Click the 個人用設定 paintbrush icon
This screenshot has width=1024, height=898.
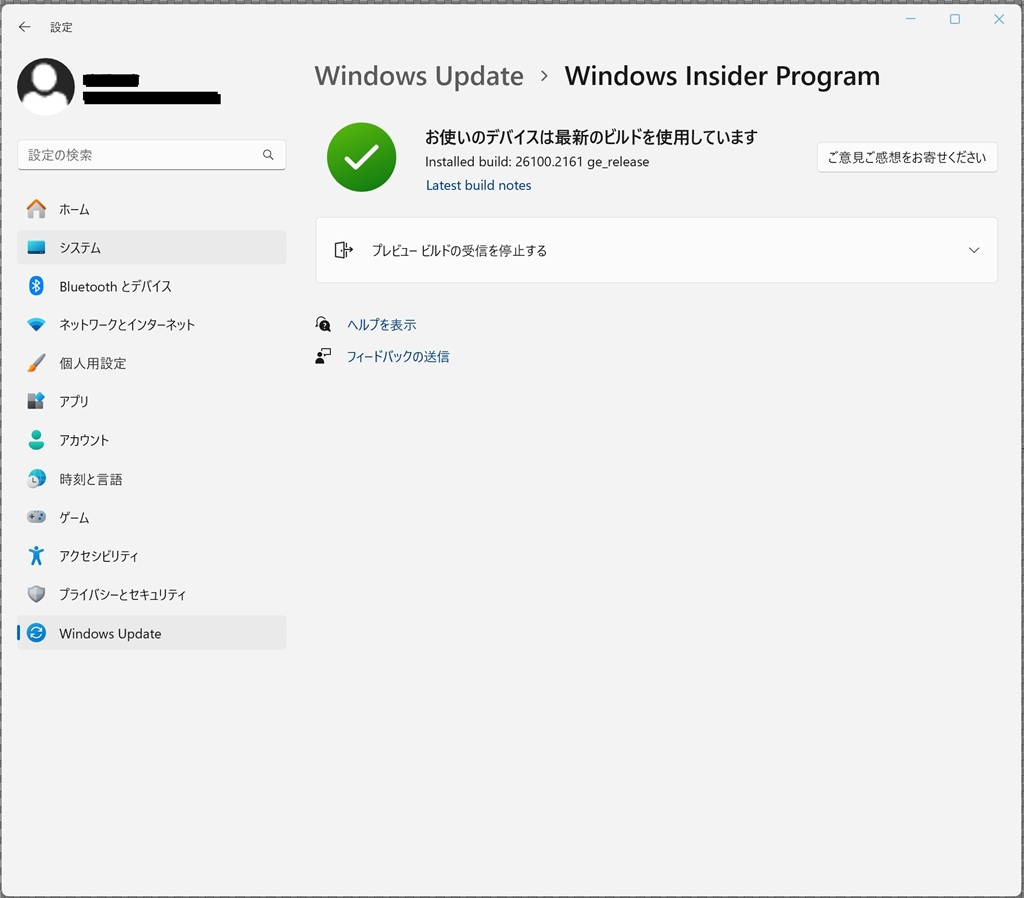pos(36,363)
